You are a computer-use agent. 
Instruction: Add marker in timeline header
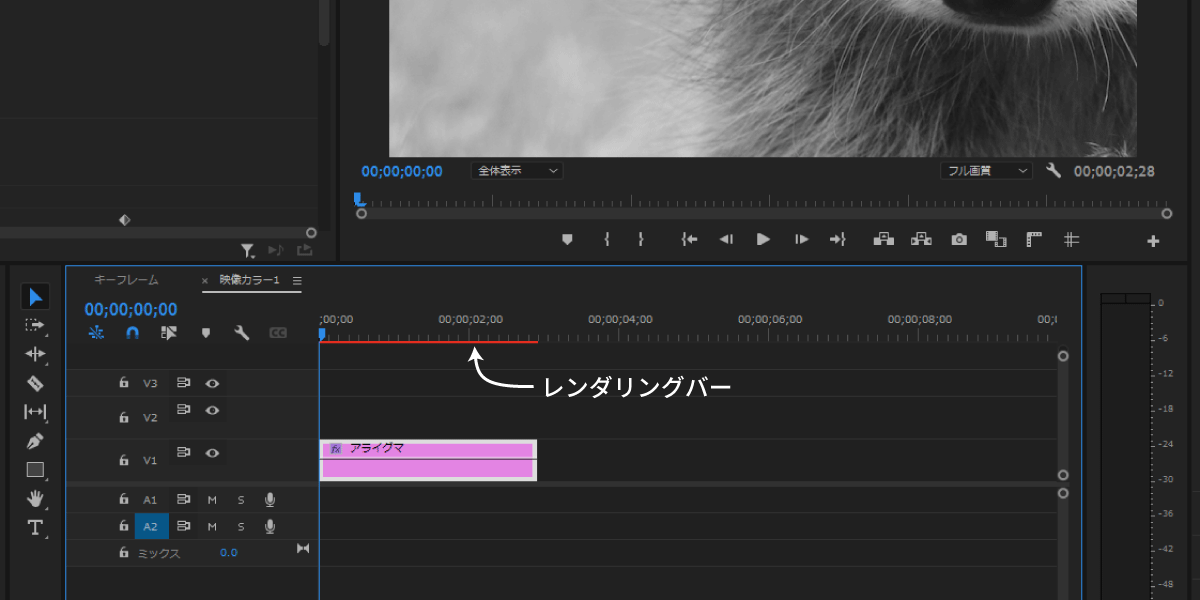206,333
